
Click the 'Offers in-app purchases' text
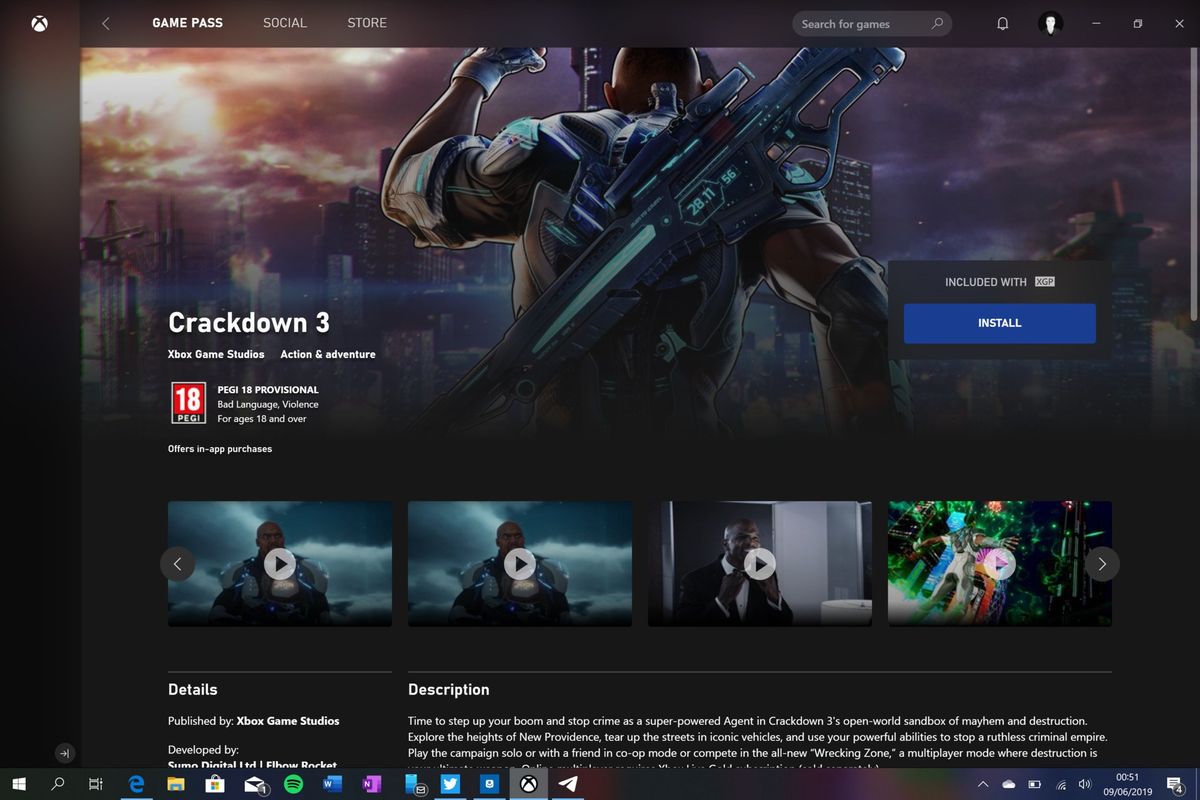point(220,449)
